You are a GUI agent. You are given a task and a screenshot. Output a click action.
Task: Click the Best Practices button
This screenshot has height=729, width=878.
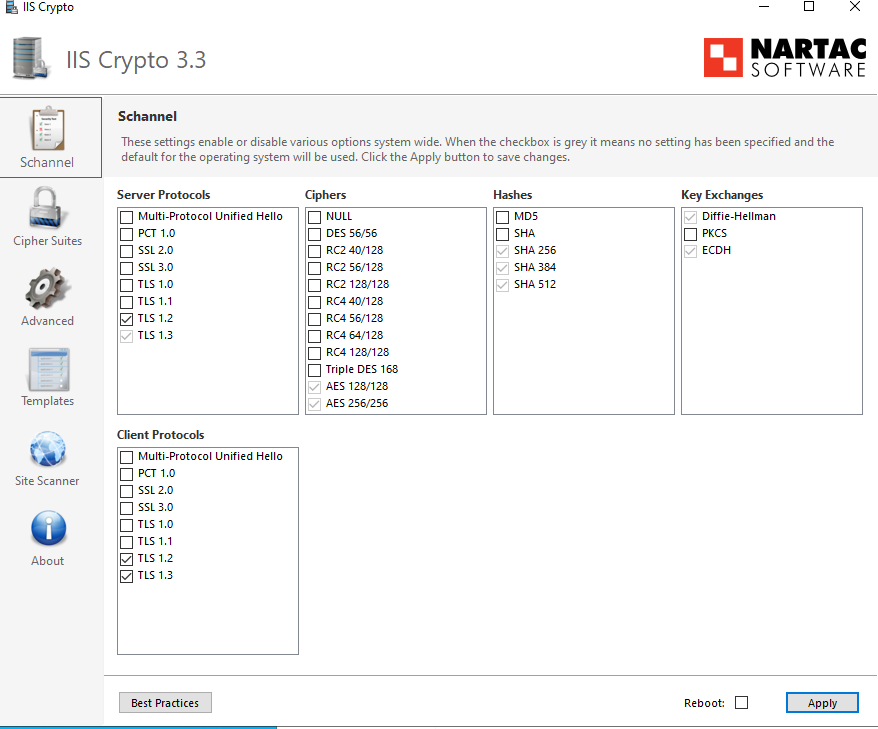165,702
